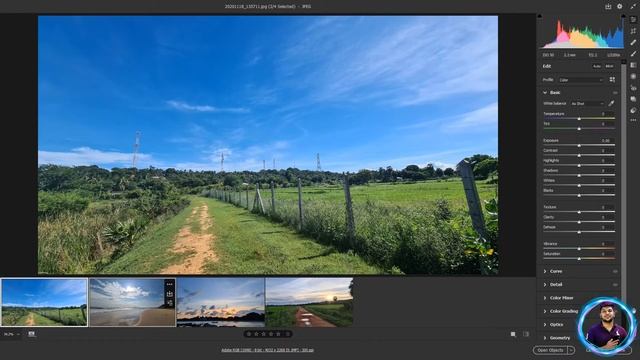Open the White Balance dropdown
This screenshot has width=640, height=360.
(587, 104)
